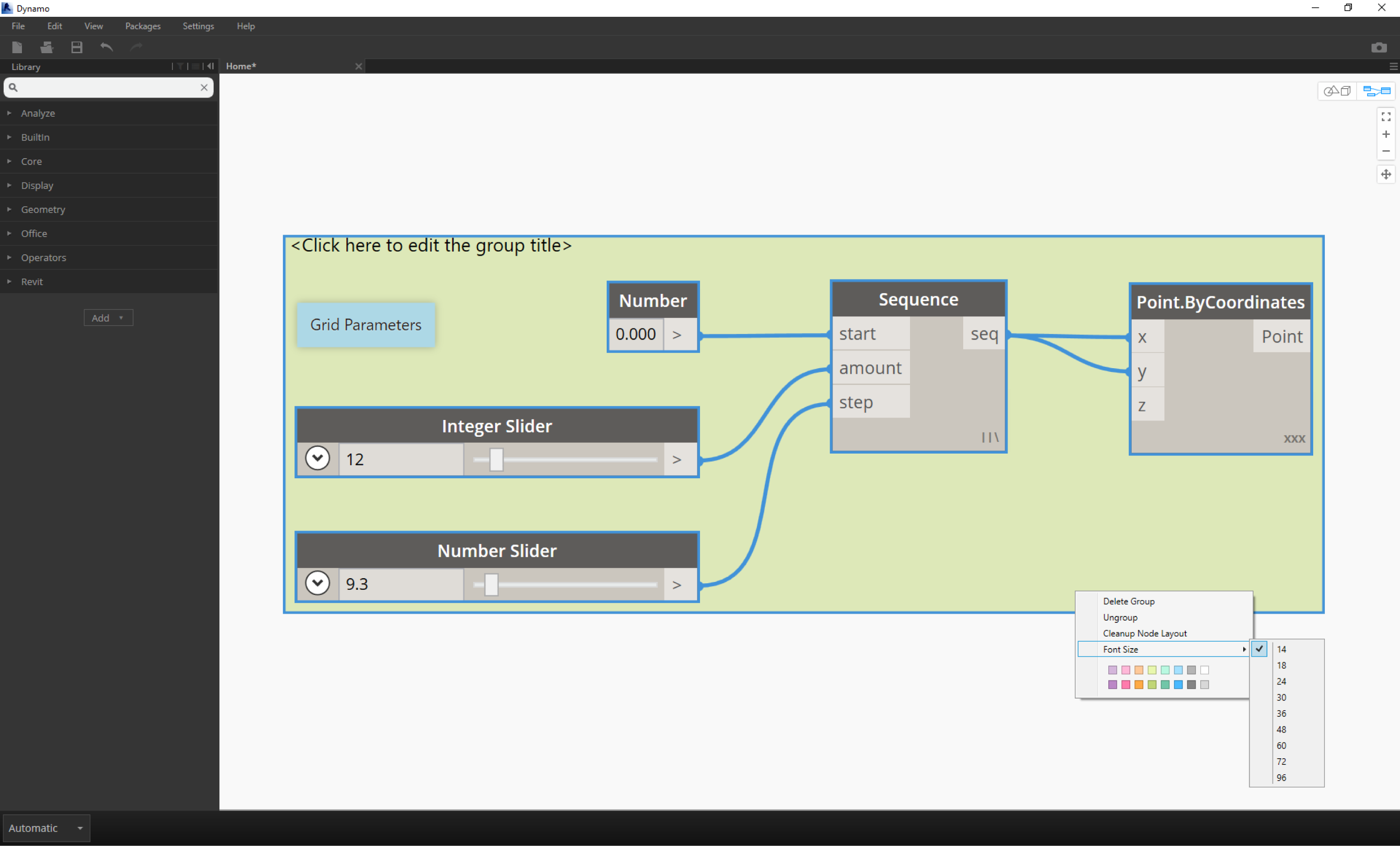Open the Settings menu

coord(198,26)
